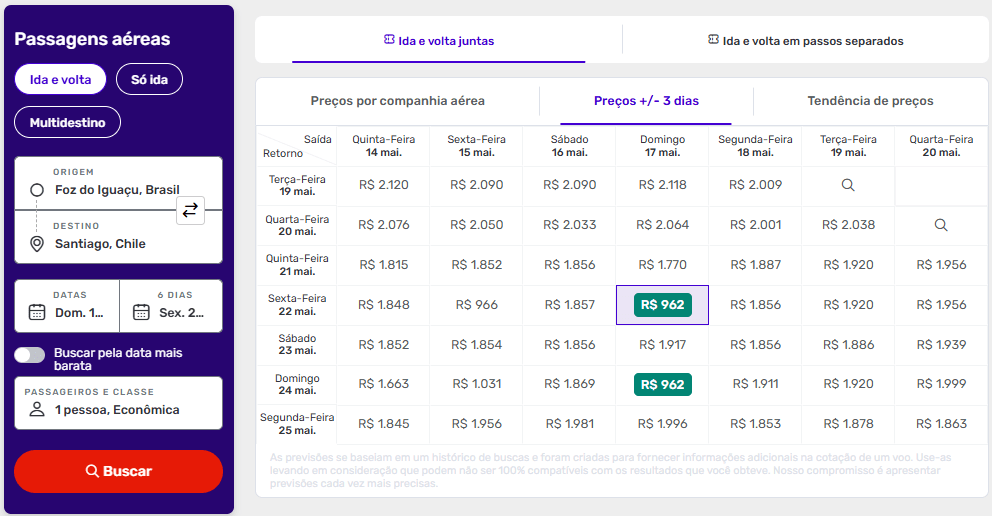Screen dimensions: 992x516
Task: Click the passenger person icon
Action: pyautogui.click(x=37, y=410)
